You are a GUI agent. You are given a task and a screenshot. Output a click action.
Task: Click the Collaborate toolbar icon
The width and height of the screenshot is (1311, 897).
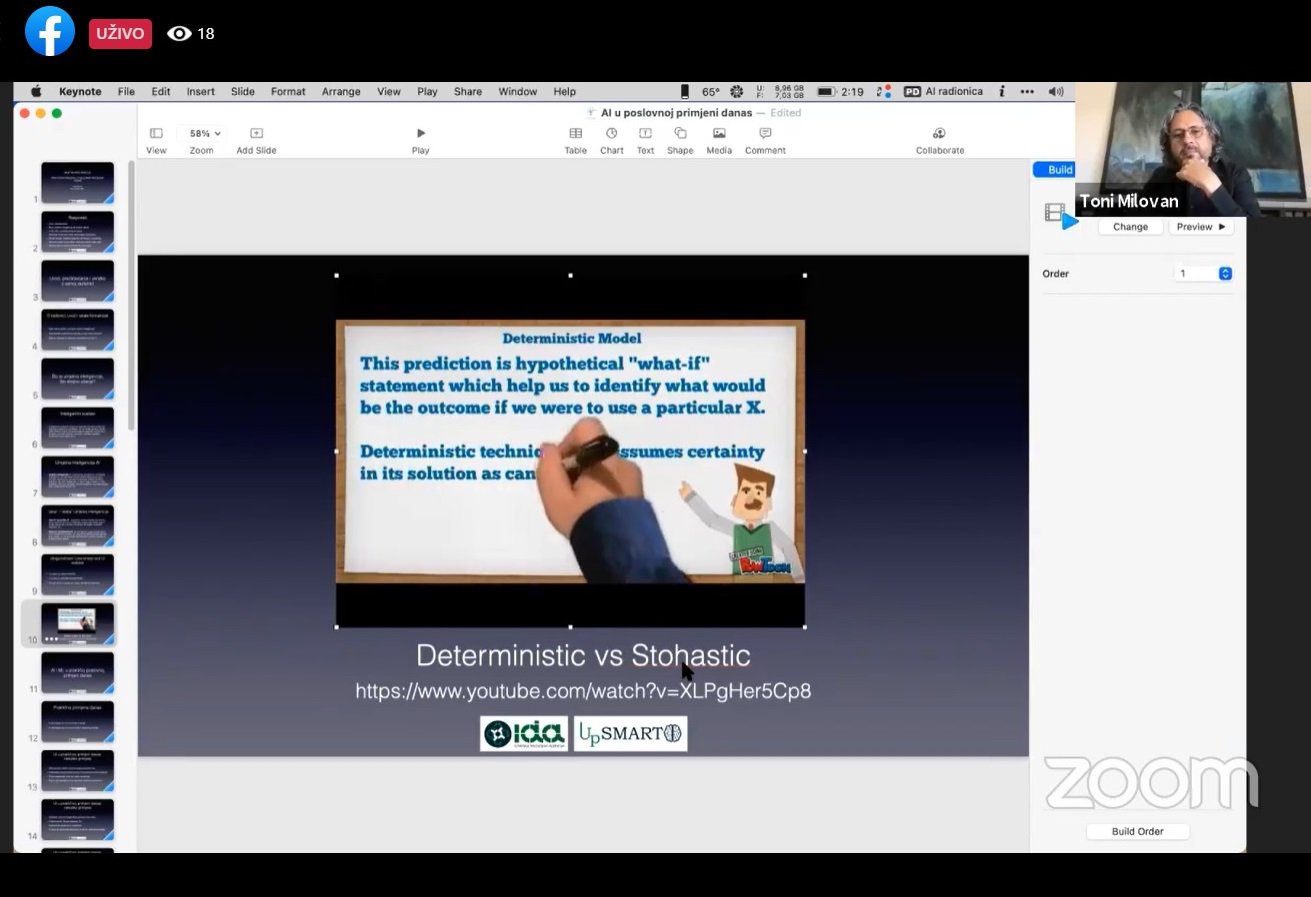[x=939, y=133]
